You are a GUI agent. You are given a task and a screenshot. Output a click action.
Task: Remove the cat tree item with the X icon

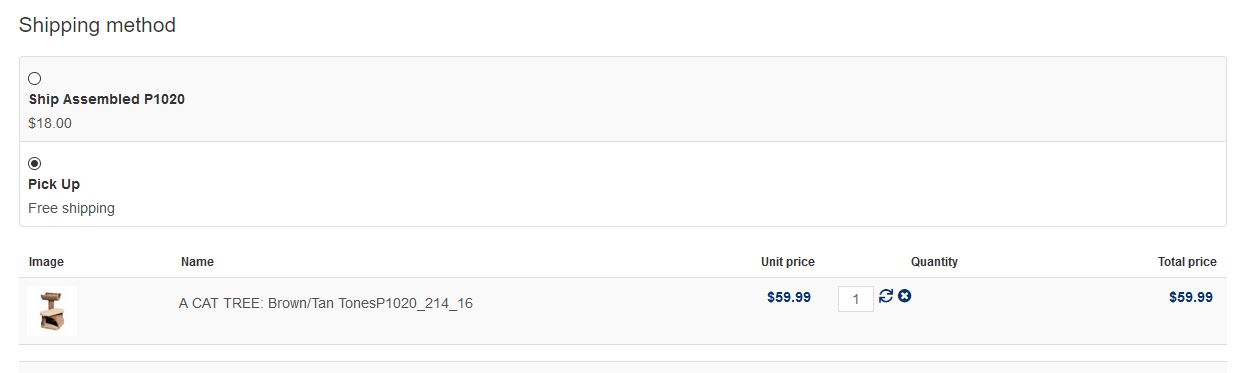[x=904, y=296]
